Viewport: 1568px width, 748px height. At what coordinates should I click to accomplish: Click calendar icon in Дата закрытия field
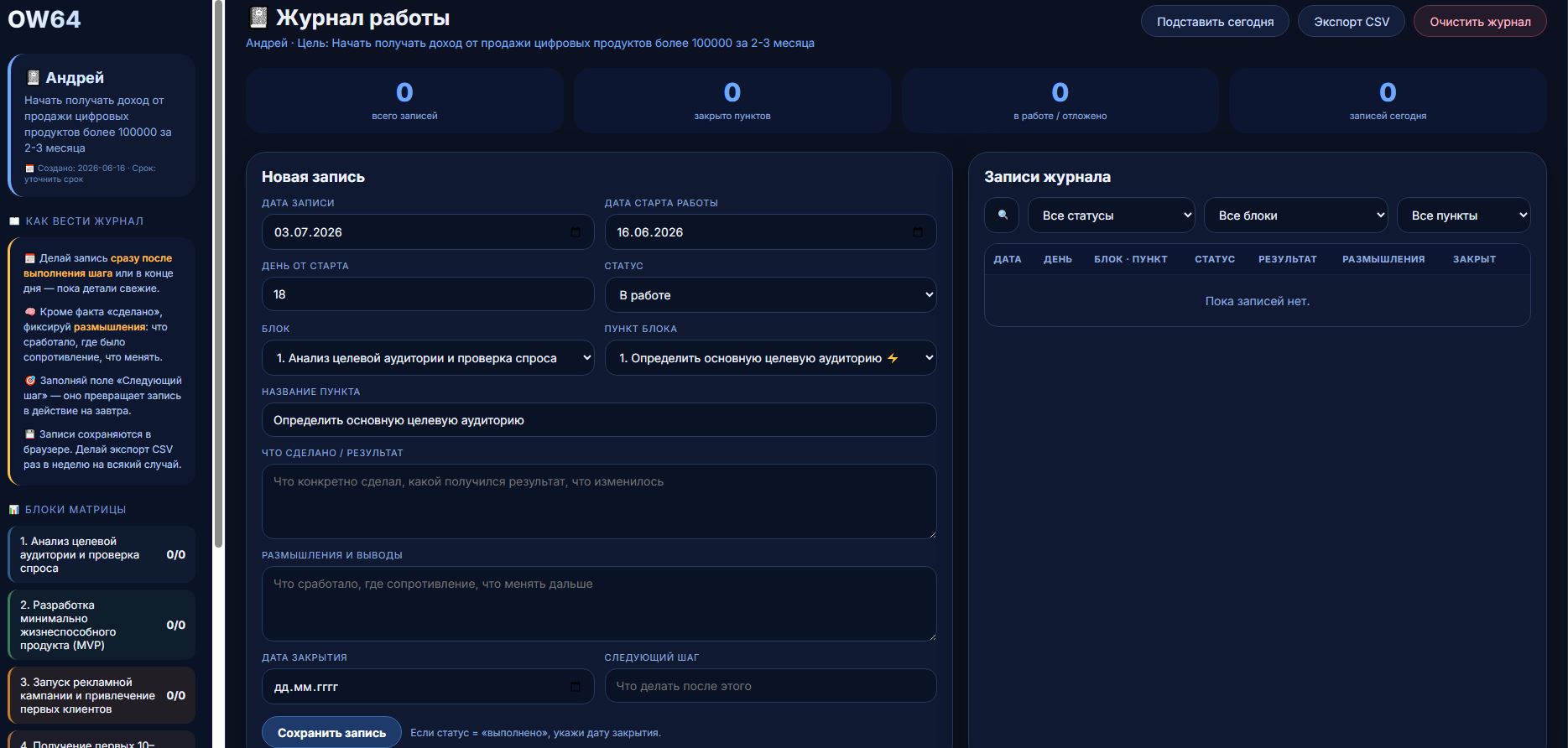[x=576, y=687]
